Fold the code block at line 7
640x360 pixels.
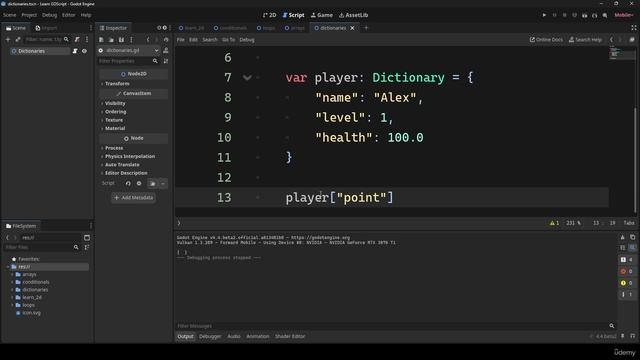247,78
